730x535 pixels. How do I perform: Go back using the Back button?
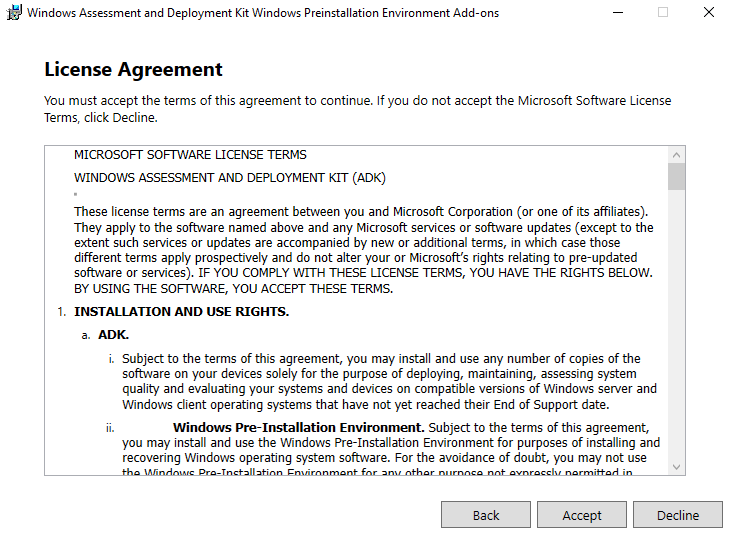[x=486, y=515]
